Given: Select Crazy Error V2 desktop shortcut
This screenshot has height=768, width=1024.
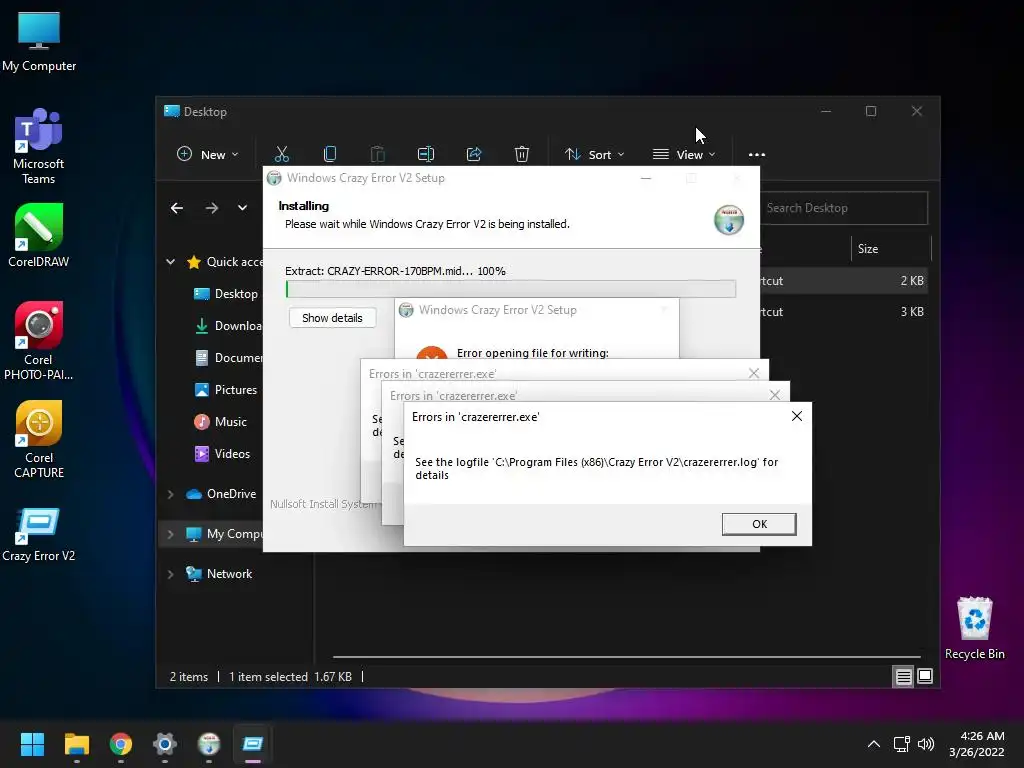Looking at the screenshot, I should (x=39, y=536).
